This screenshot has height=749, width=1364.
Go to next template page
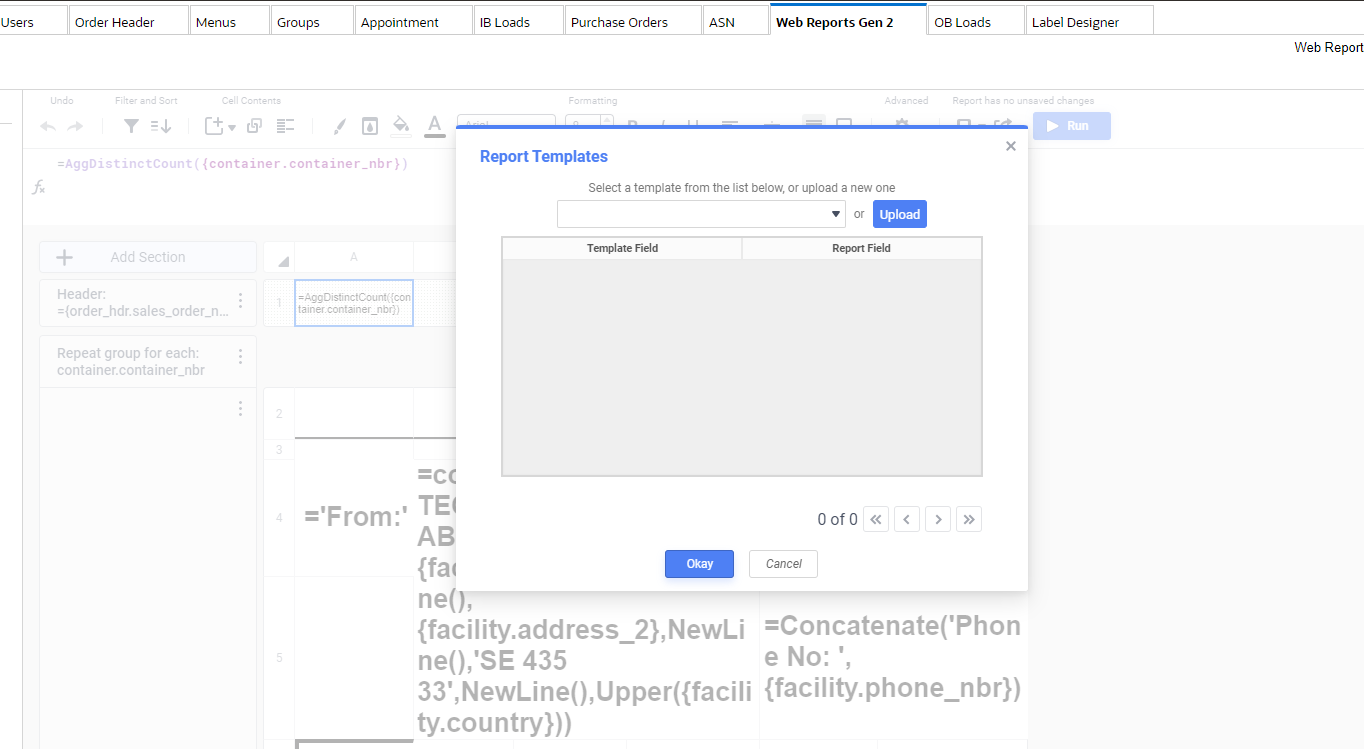(938, 519)
